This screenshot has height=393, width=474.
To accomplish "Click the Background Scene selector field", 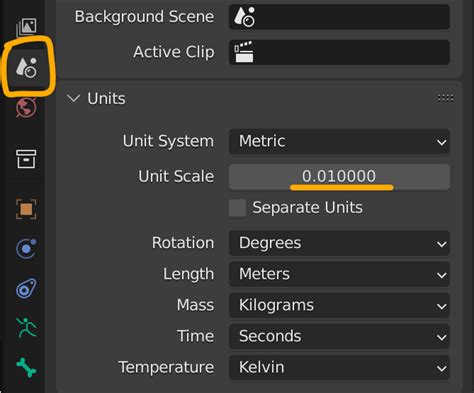I will 339,17.
